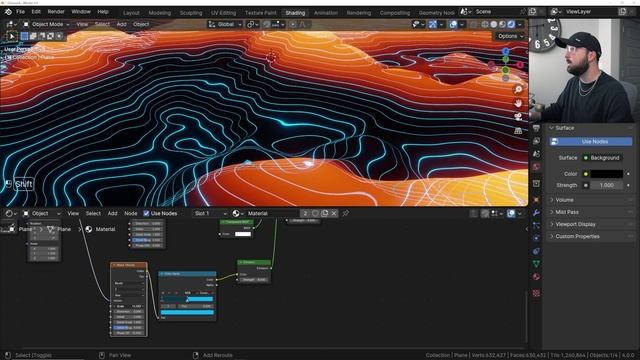Open the Help menu
Screen dimensions: 640x360
103,12
